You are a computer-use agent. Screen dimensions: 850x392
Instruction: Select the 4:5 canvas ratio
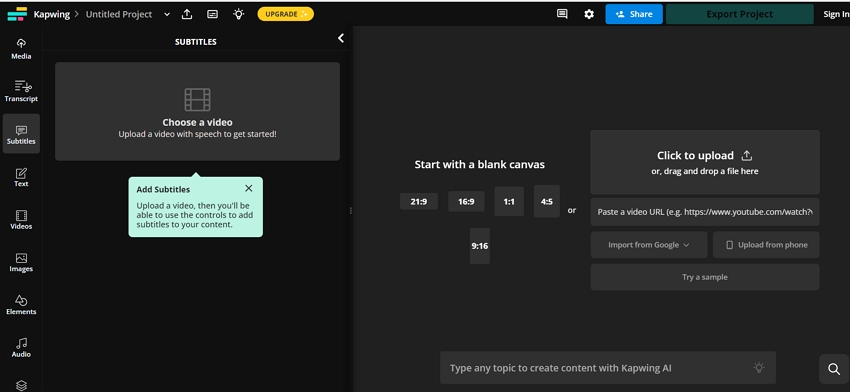point(546,201)
